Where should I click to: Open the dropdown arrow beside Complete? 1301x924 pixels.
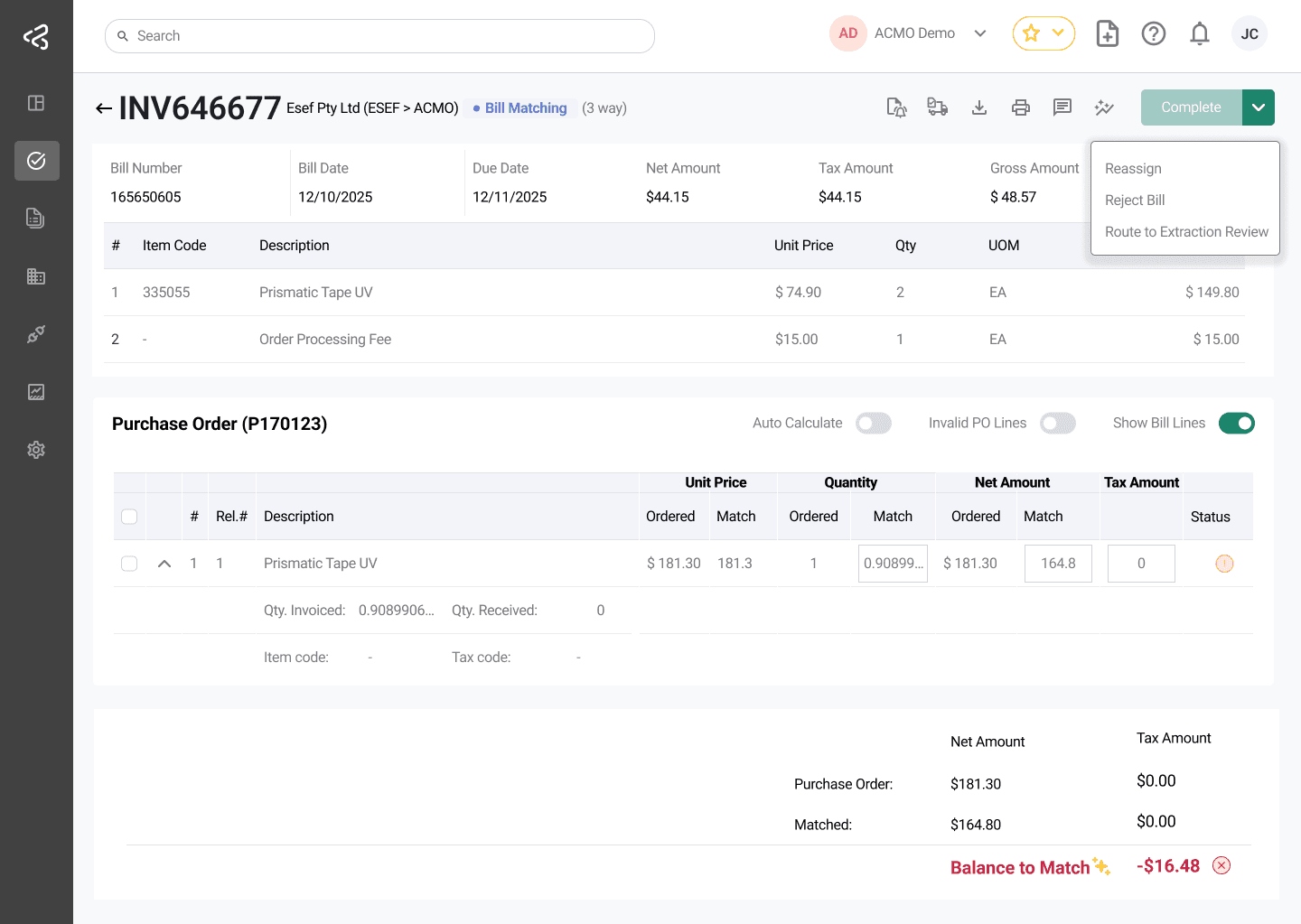point(1259,107)
